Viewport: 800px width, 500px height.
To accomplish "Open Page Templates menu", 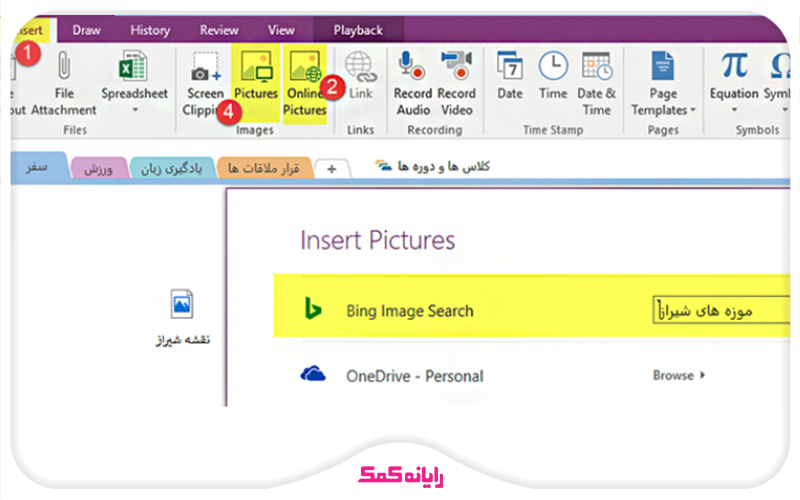I will pos(663,84).
